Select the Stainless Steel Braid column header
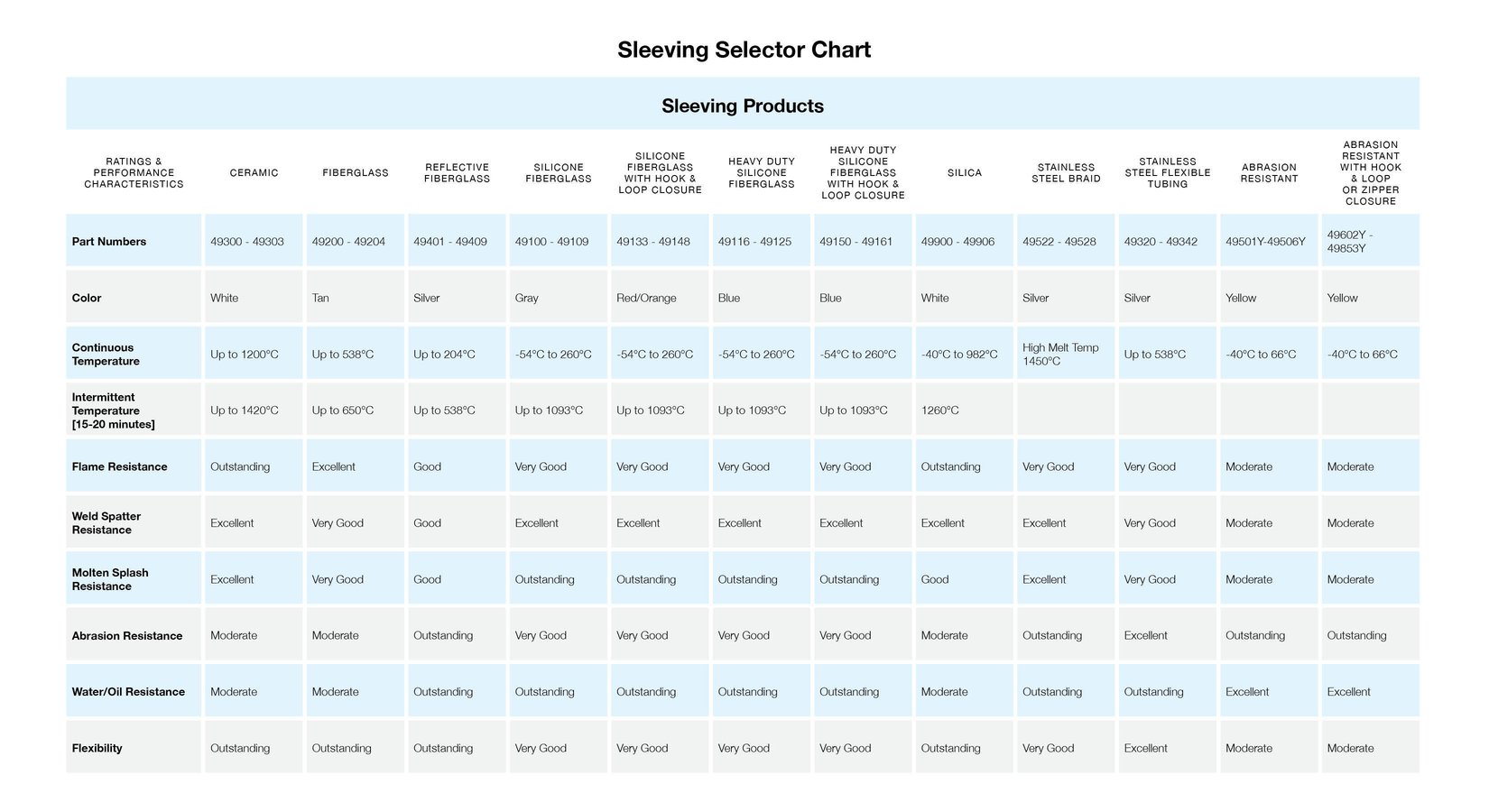The height and width of the screenshot is (812, 1489). 1066,172
